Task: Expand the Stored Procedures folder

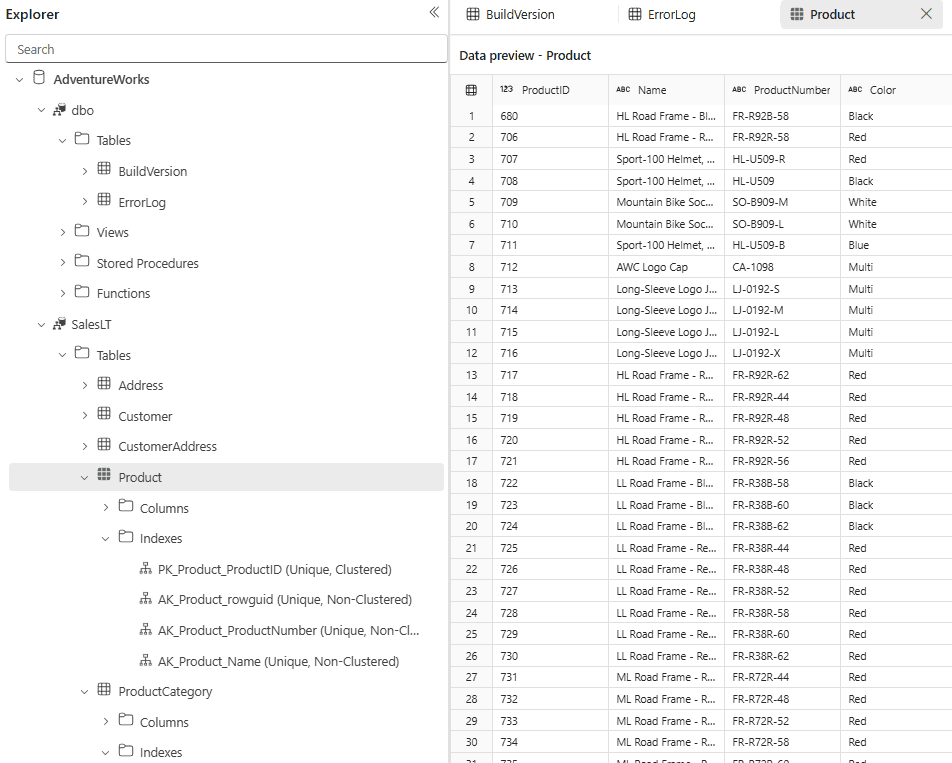Action: [x=63, y=263]
